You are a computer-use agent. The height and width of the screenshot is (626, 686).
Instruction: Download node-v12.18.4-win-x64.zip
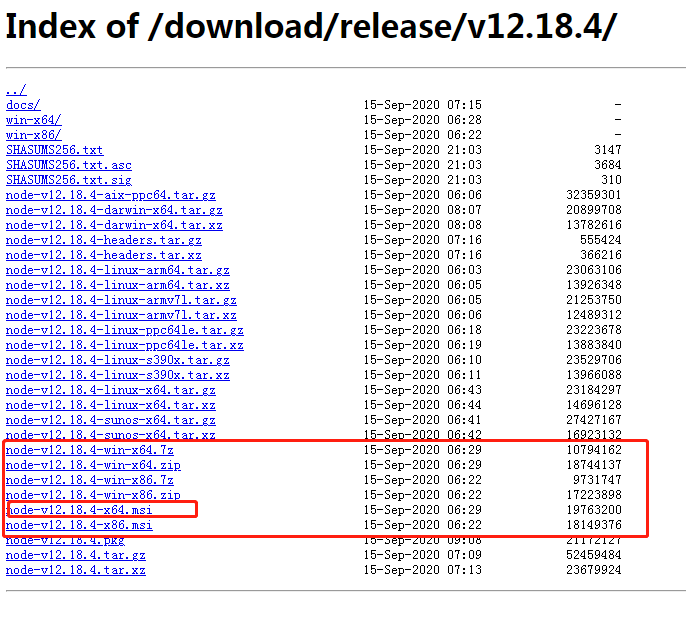click(93, 465)
